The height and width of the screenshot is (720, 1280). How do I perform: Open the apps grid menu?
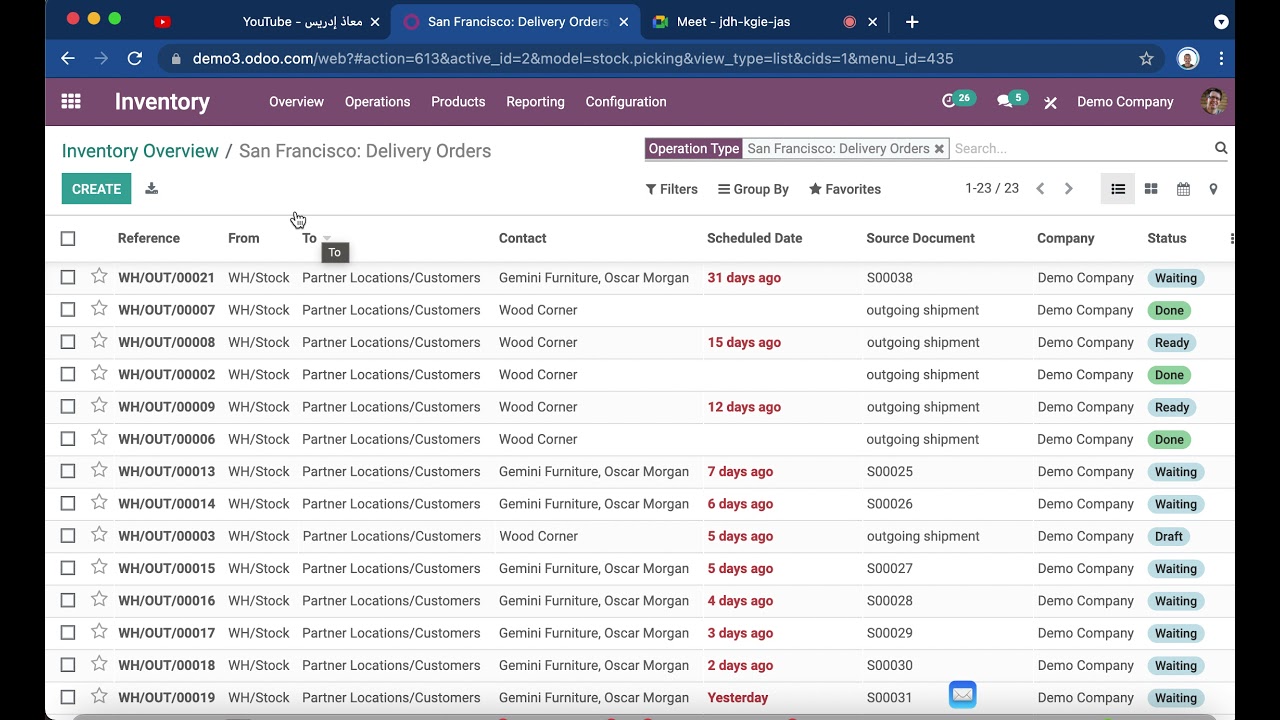(x=71, y=101)
